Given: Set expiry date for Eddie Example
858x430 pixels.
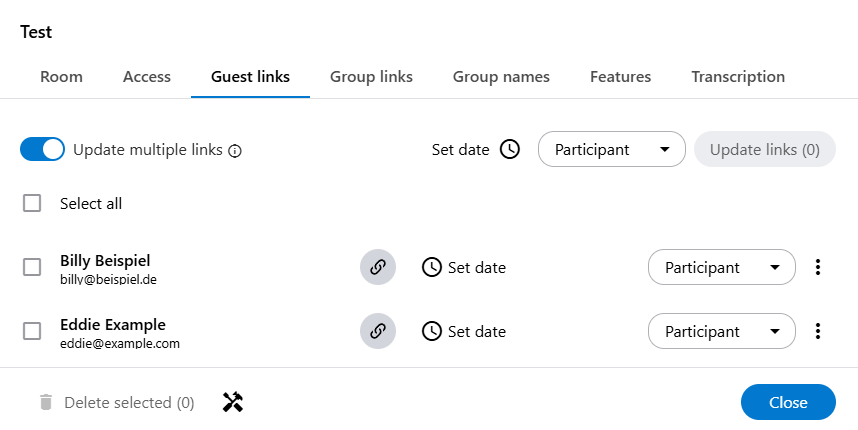Looking at the screenshot, I should (464, 331).
